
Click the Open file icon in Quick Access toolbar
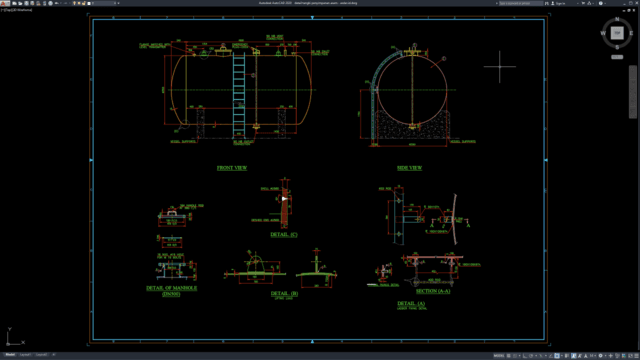tap(20, 3)
